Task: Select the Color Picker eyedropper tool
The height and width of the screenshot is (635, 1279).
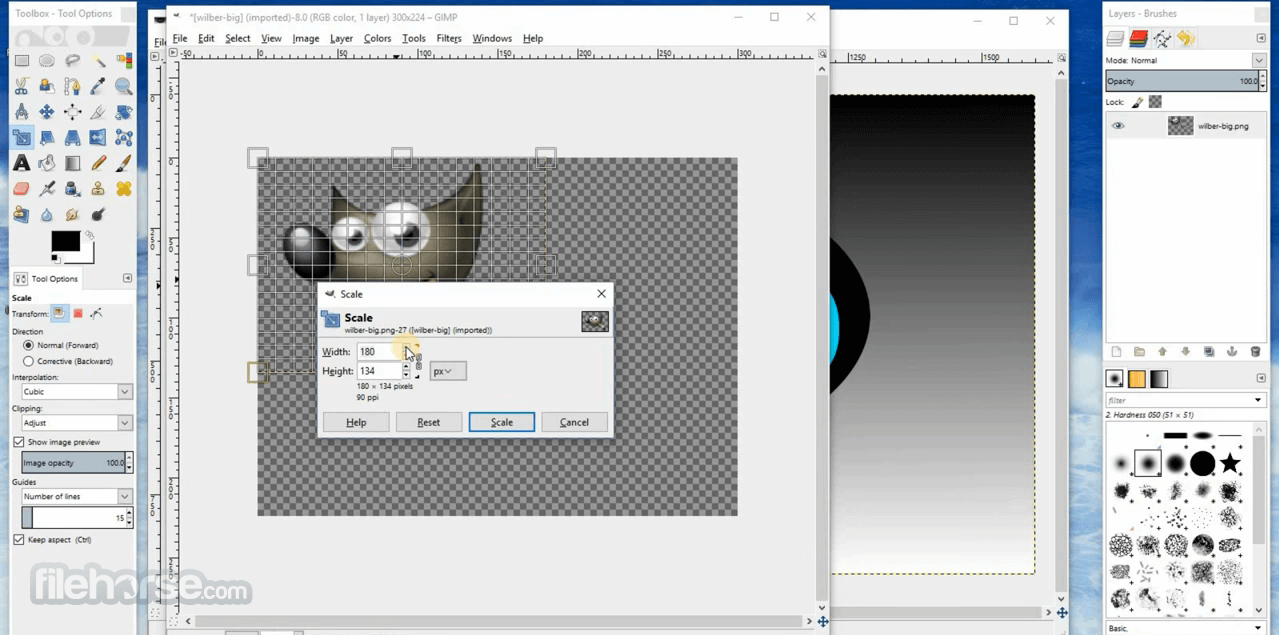Action: (x=98, y=87)
